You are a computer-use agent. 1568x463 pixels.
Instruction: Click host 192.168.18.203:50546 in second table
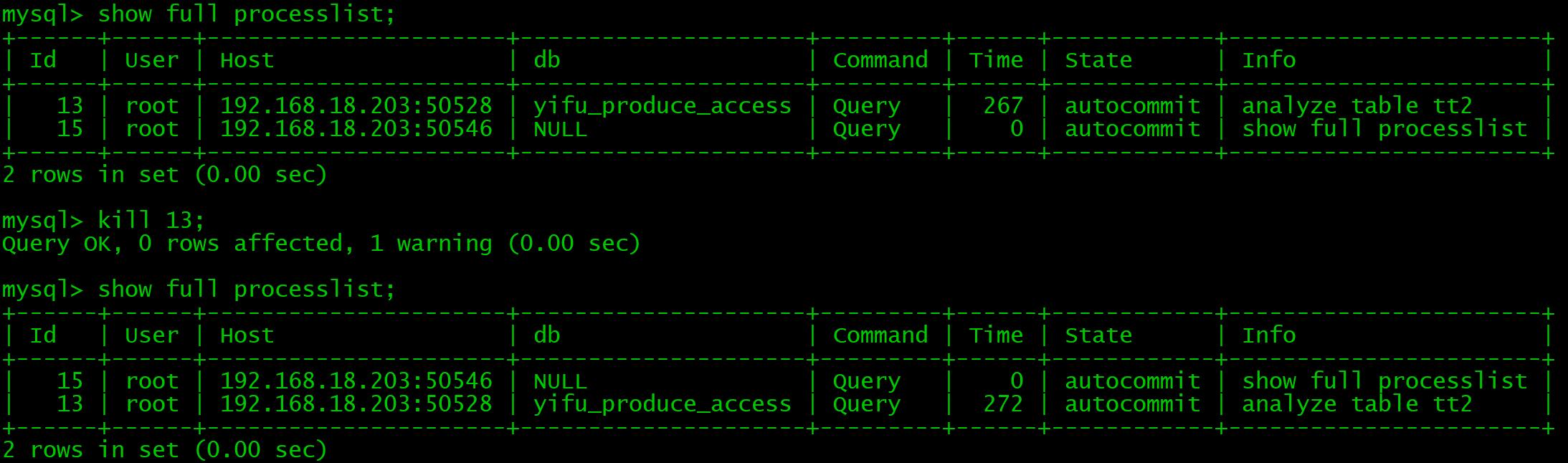tap(356, 381)
